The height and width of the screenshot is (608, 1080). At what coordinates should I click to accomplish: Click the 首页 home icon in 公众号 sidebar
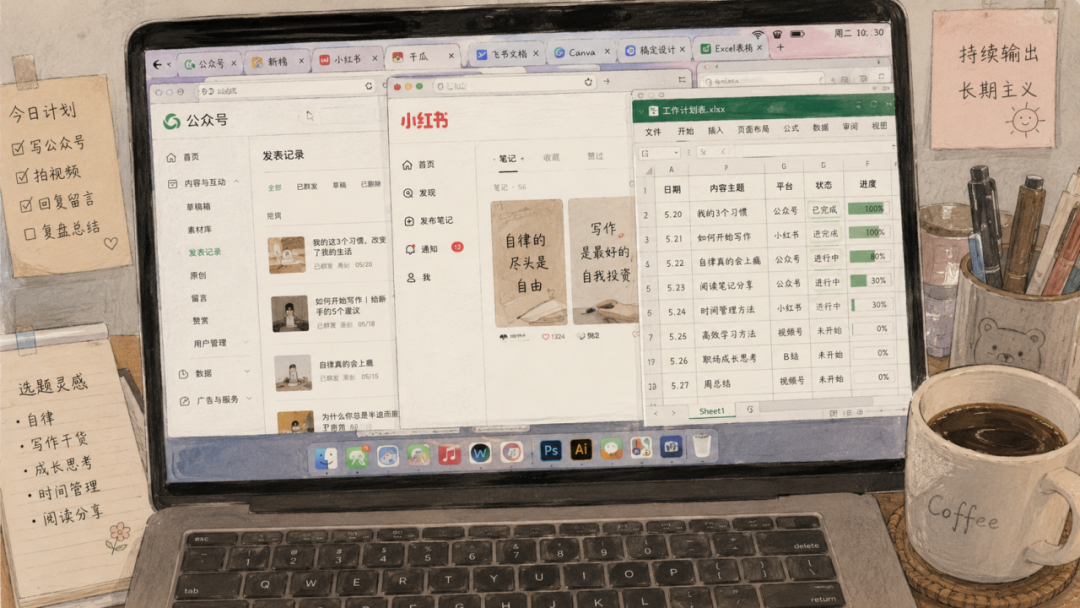(x=171, y=158)
